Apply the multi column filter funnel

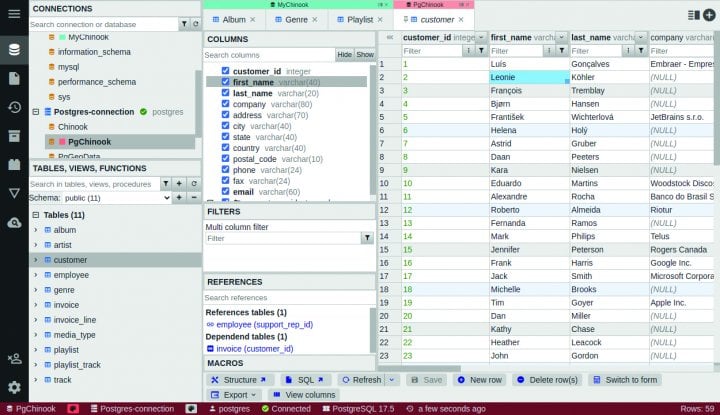[367, 238]
